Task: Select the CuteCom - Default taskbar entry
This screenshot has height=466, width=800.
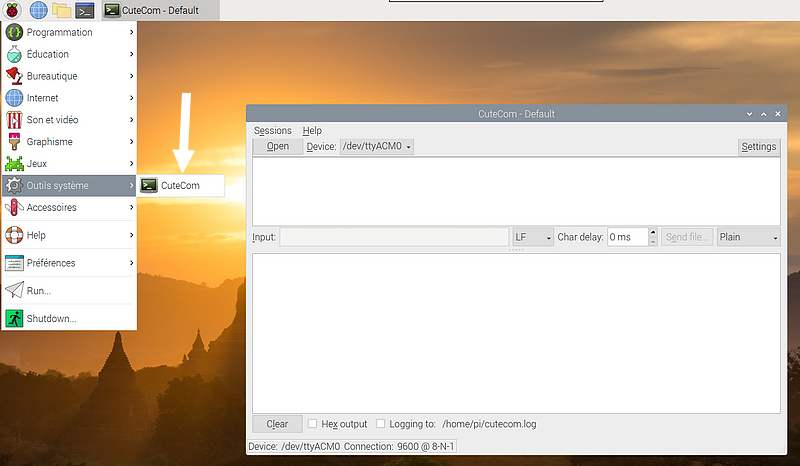Action: 161,10
